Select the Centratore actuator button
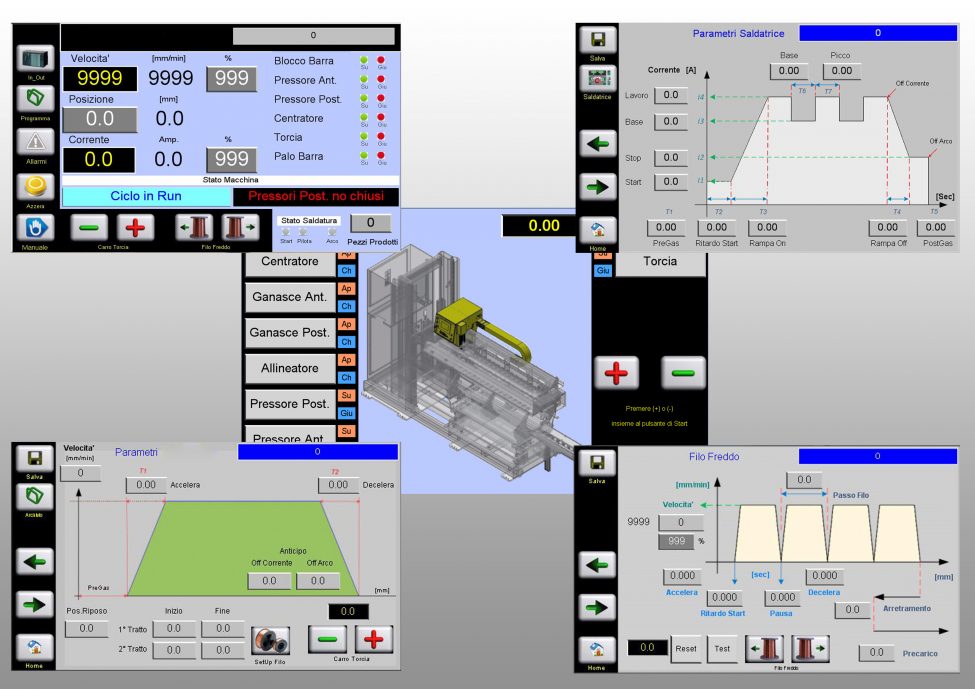Viewport: 975px width, 689px height. [289, 262]
